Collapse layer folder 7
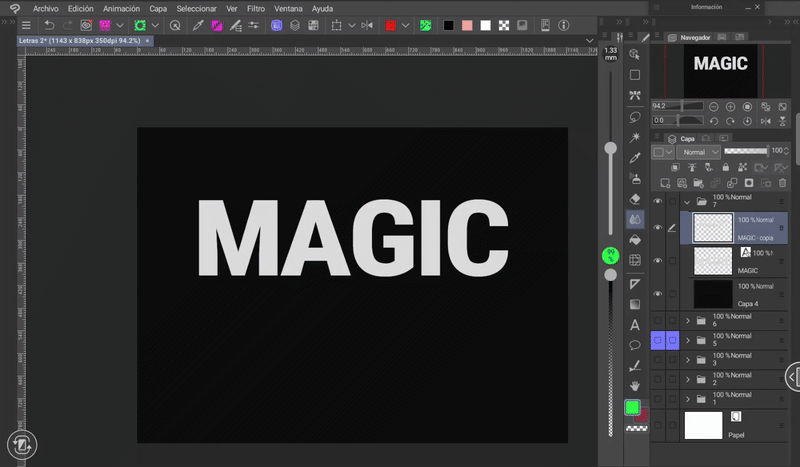 click(687, 201)
